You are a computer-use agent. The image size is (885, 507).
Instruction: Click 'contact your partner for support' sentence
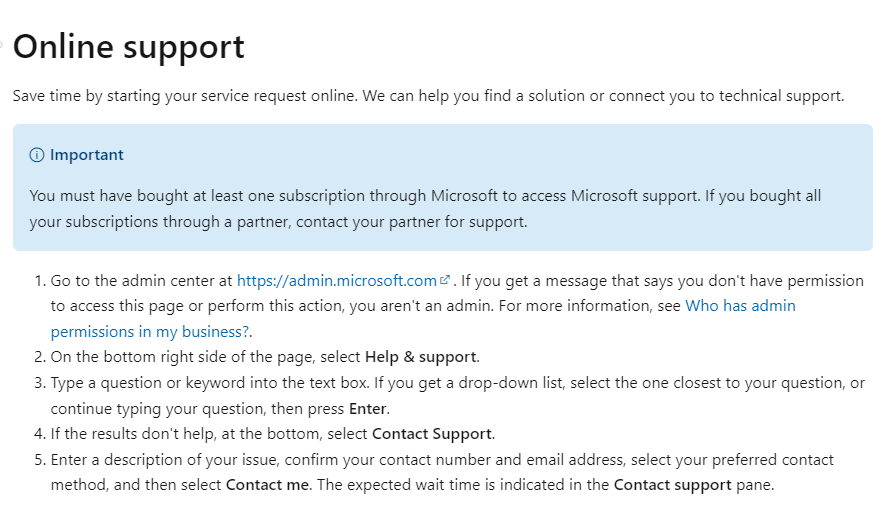click(x=411, y=222)
